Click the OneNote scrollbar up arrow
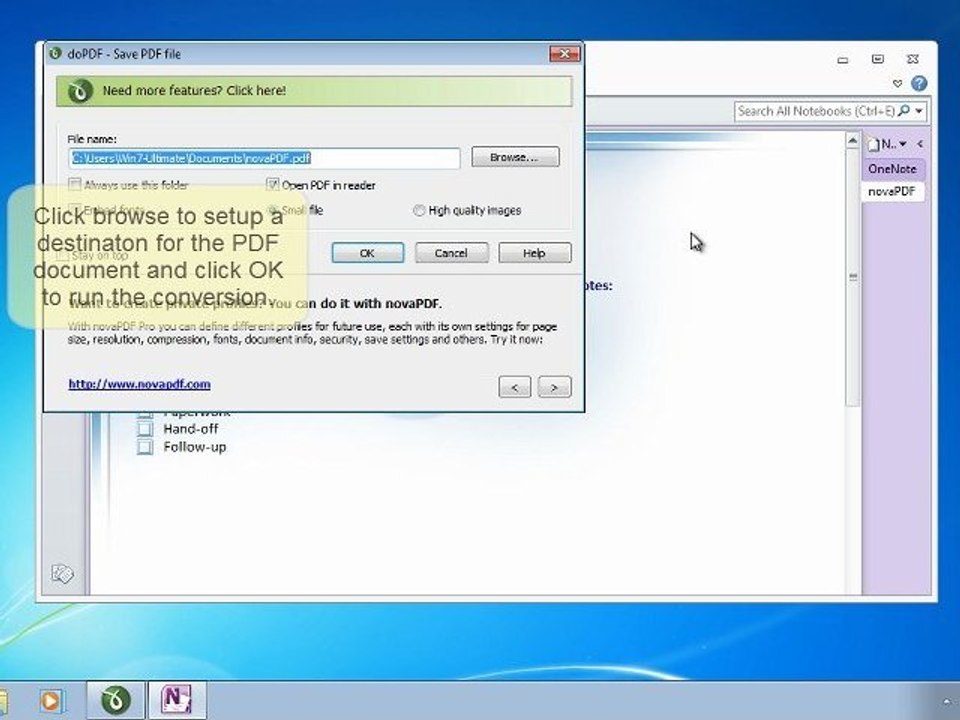 (x=853, y=141)
